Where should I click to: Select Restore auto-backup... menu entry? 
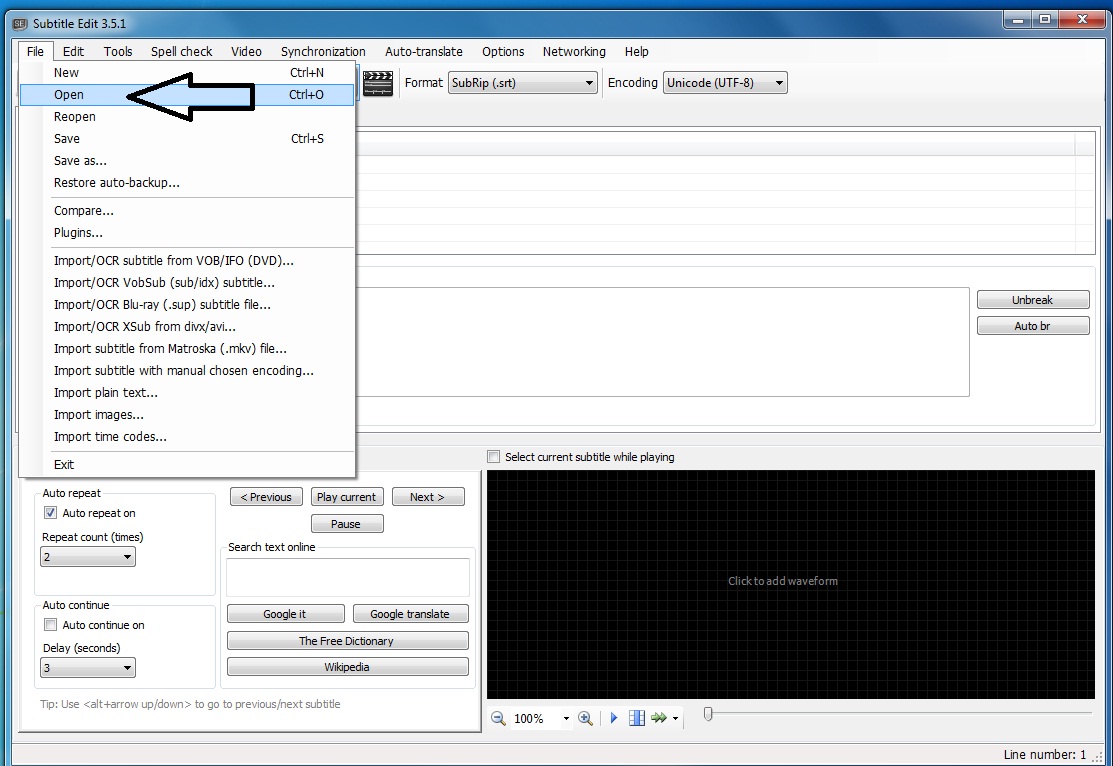tap(187, 182)
